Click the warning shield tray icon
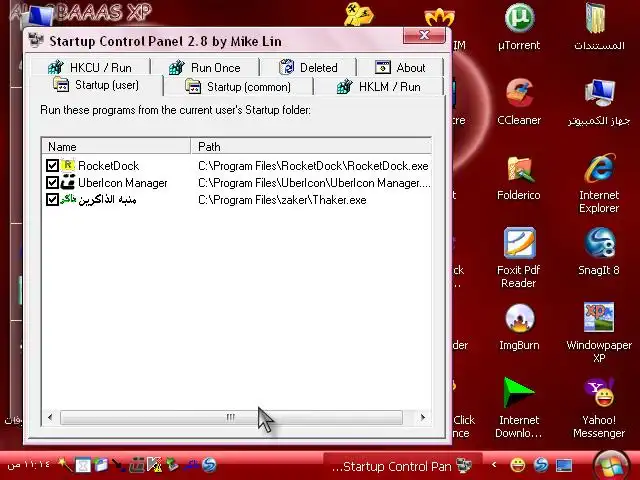This screenshot has width=640, height=480. click(154, 465)
